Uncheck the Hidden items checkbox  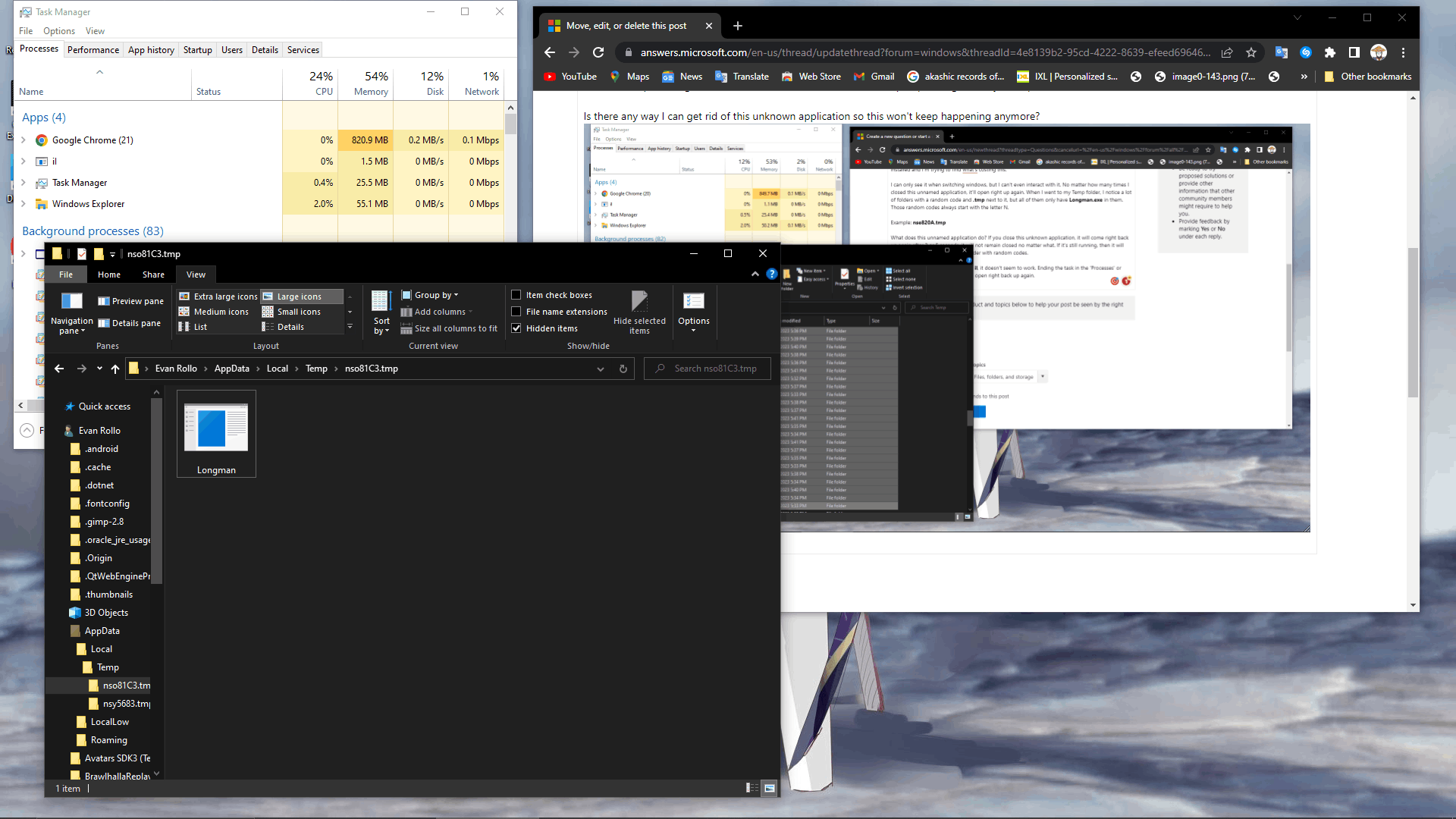coord(516,328)
